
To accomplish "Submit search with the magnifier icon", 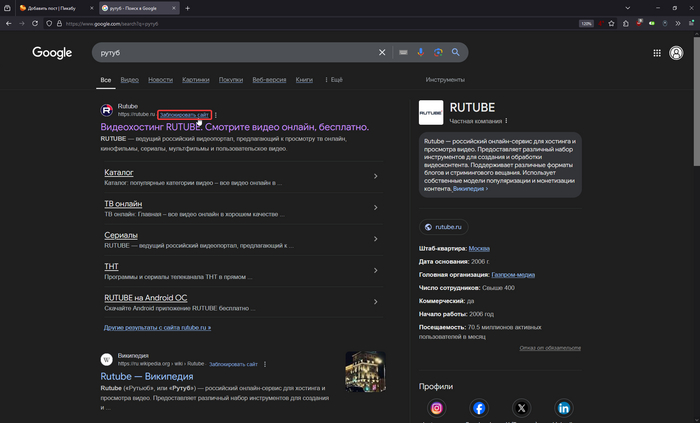I will [455, 53].
